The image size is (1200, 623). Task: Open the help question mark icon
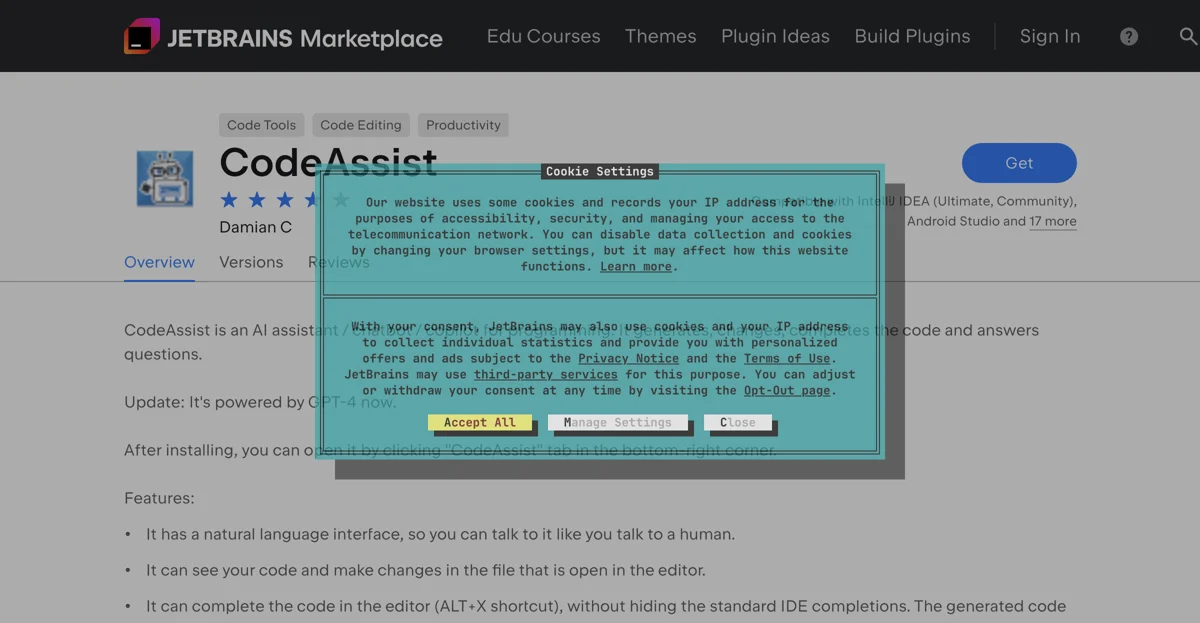pyautogui.click(x=1129, y=37)
